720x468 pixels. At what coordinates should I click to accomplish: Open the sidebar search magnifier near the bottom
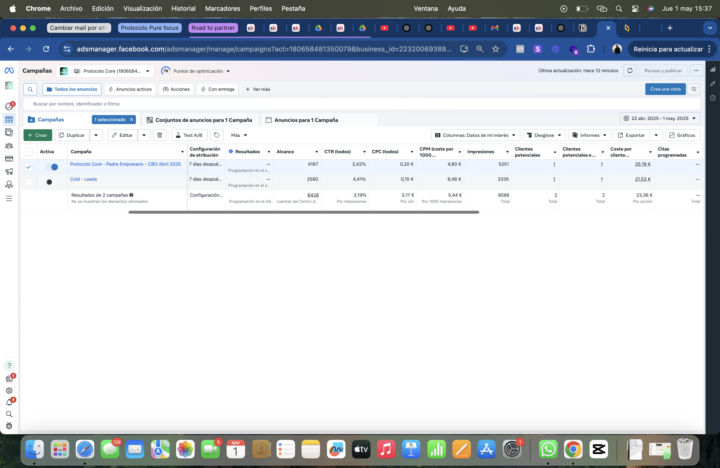coord(9,414)
